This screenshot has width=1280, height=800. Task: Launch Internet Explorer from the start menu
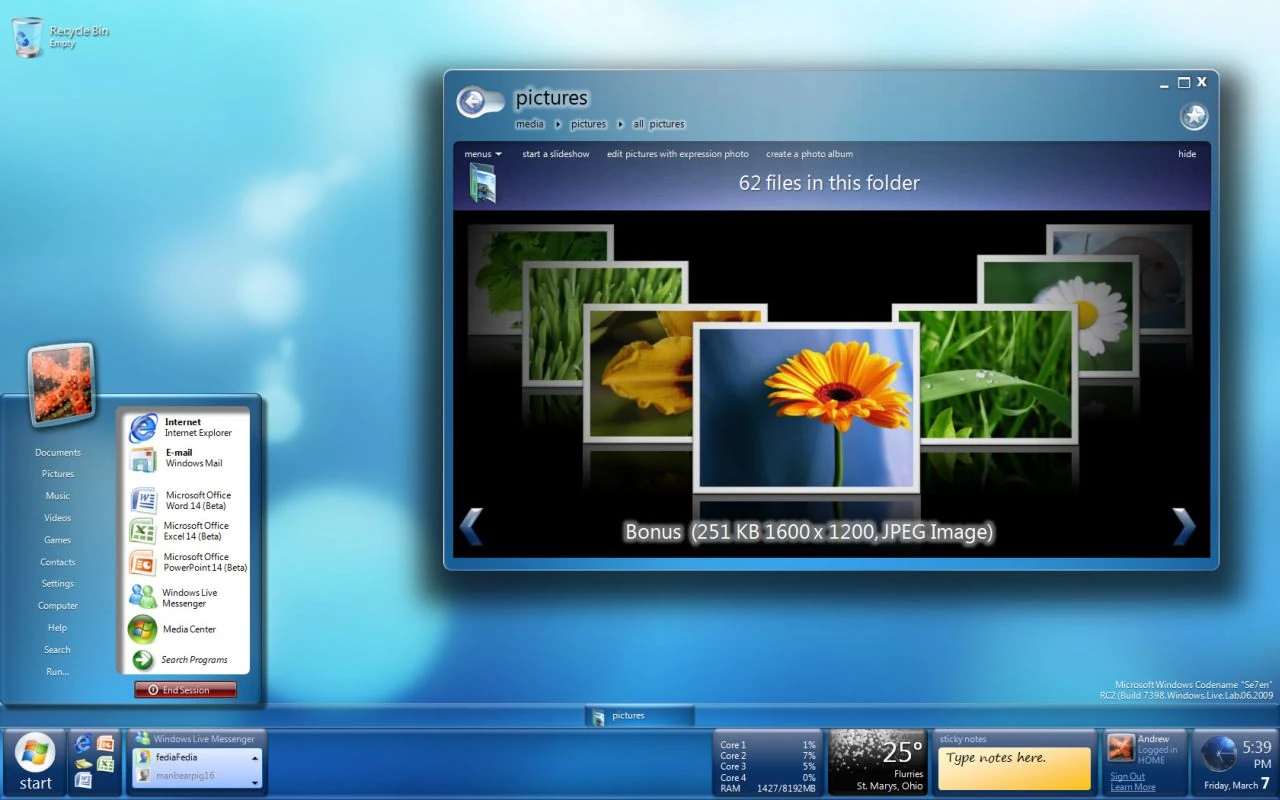[143, 428]
